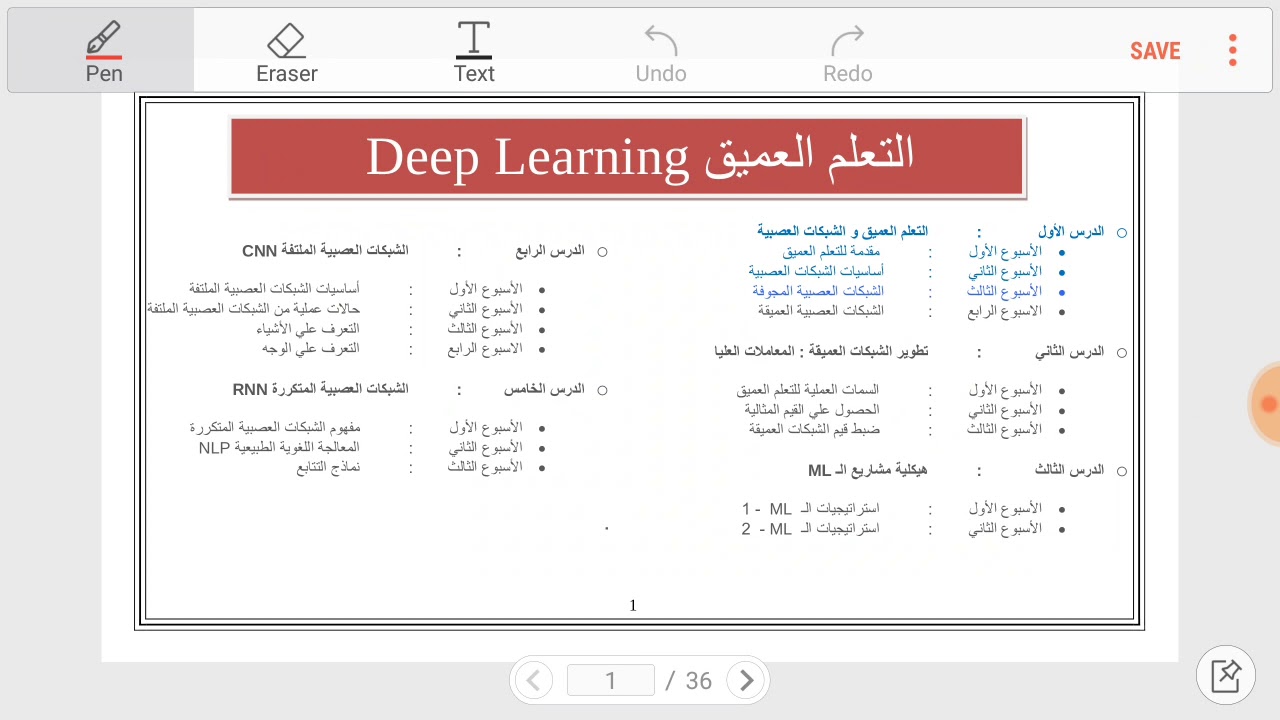Click 'الدرس الأول' heading

pyautogui.click(x=1071, y=231)
